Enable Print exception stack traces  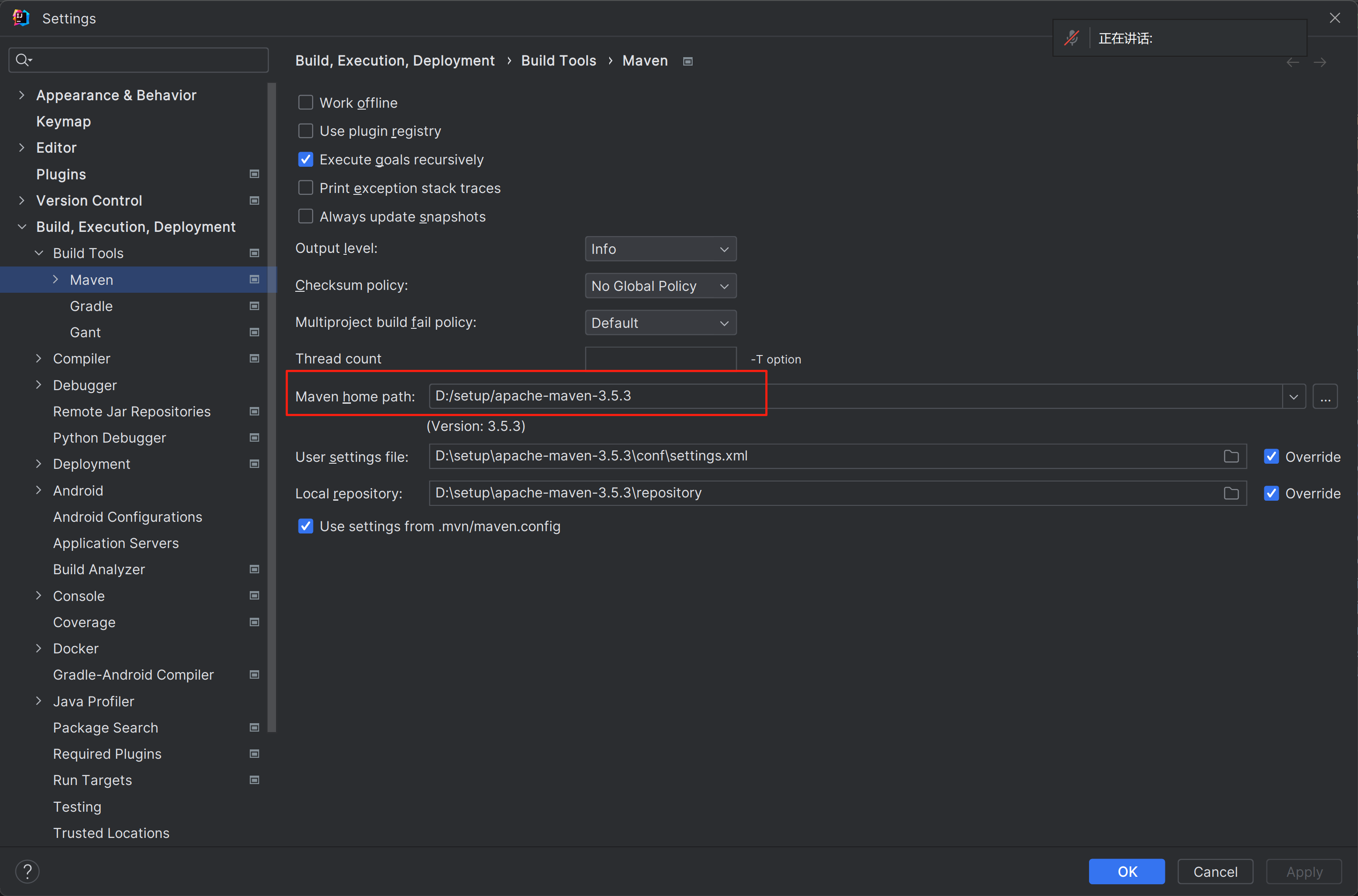[x=306, y=187]
